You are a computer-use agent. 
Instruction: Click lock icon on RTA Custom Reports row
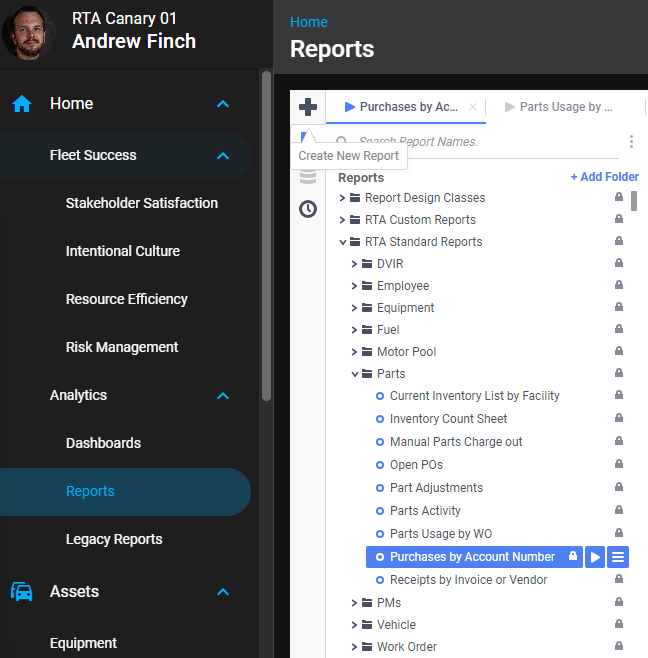pos(619,220)
